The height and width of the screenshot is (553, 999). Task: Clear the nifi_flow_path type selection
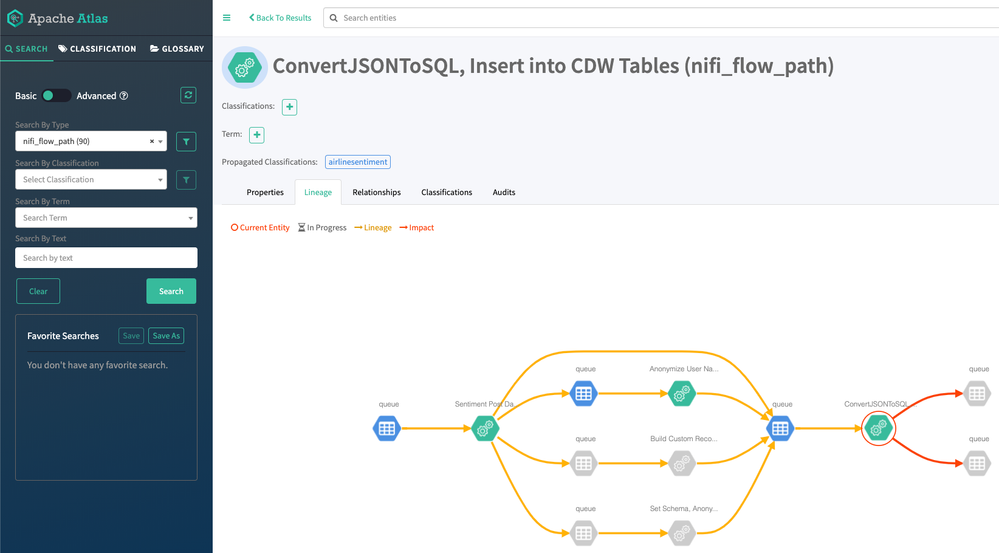click(x=152, y=141)
